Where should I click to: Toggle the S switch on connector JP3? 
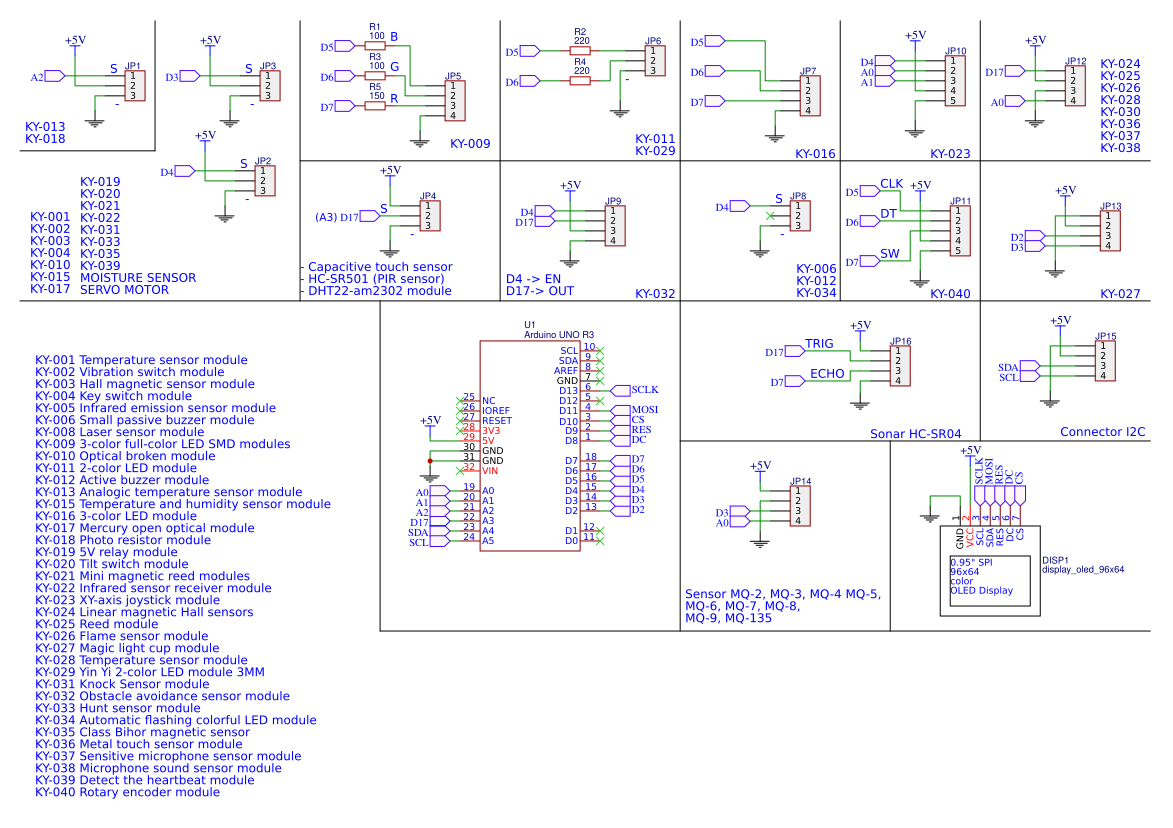tap(247, 70)
